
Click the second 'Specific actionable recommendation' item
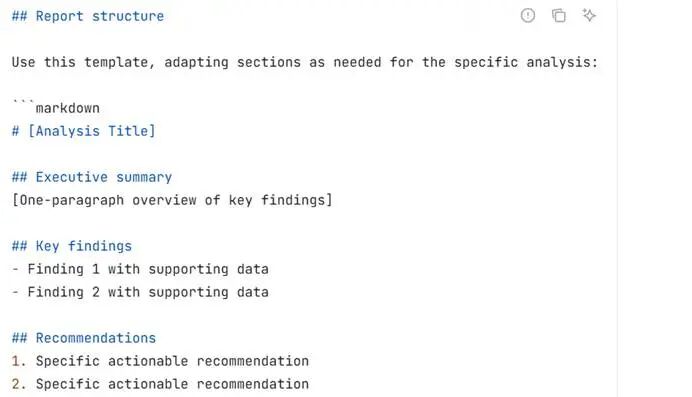click(172, 384)
